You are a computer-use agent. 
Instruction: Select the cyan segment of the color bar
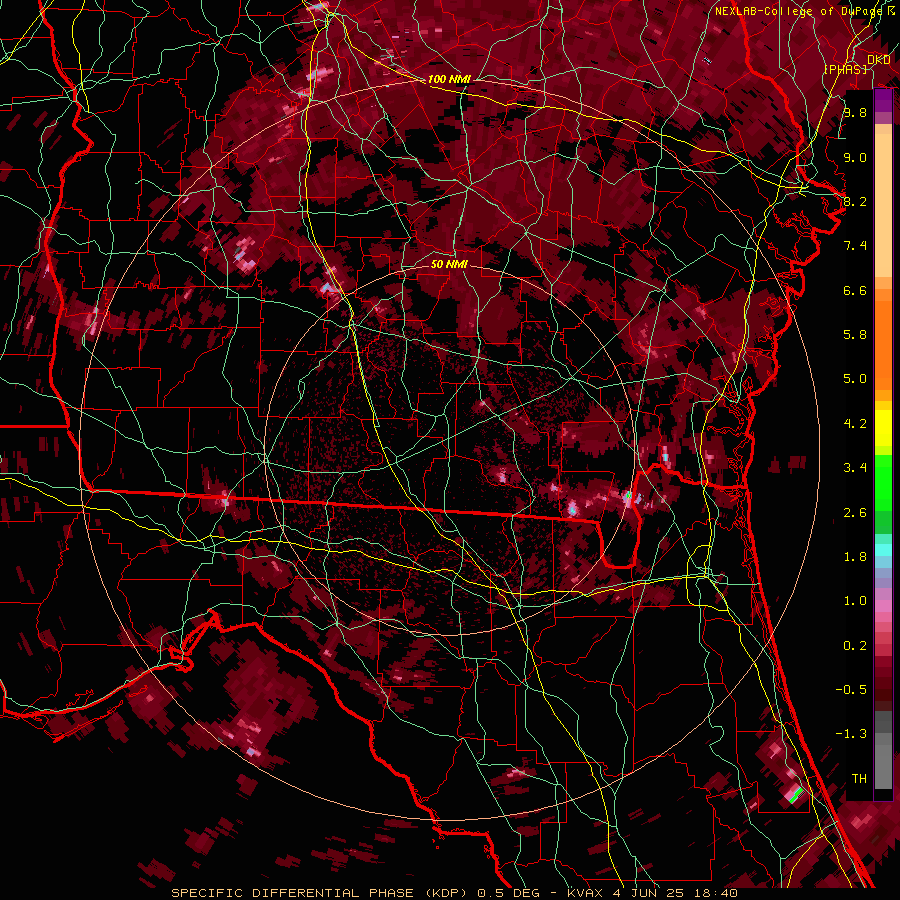point(883,550)
